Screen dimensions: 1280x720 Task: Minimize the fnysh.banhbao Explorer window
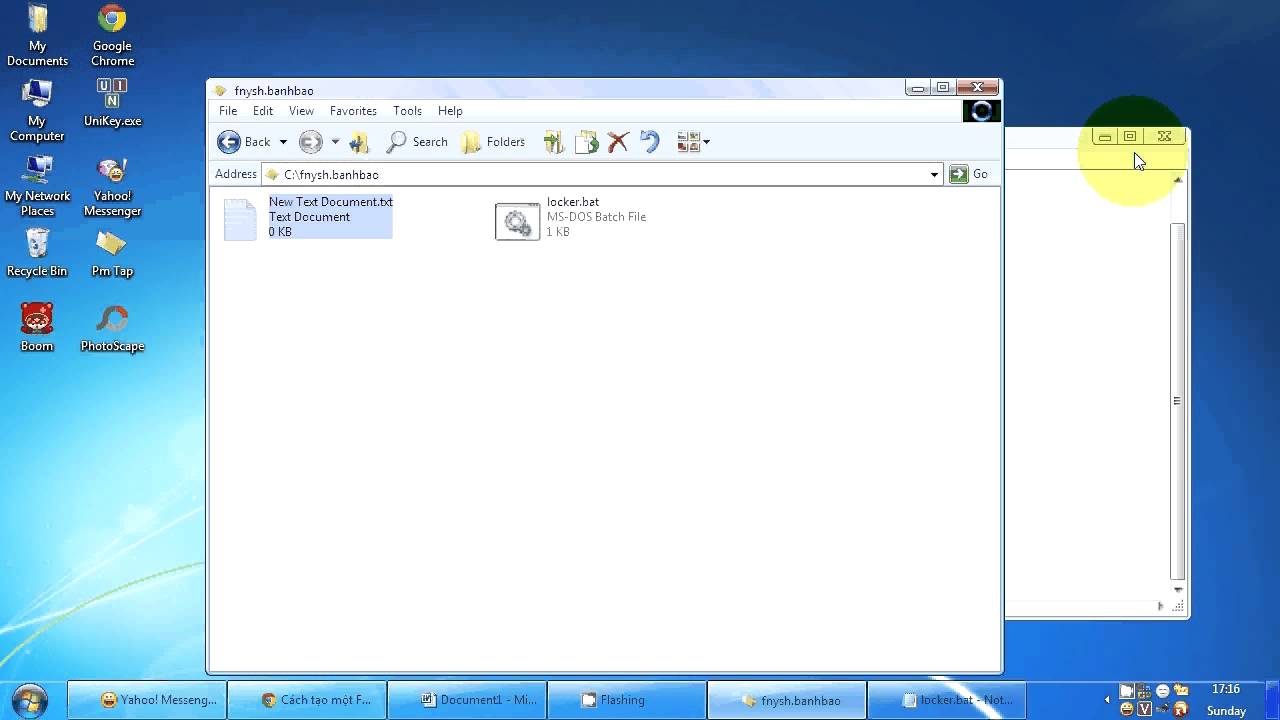click(918, 88)
